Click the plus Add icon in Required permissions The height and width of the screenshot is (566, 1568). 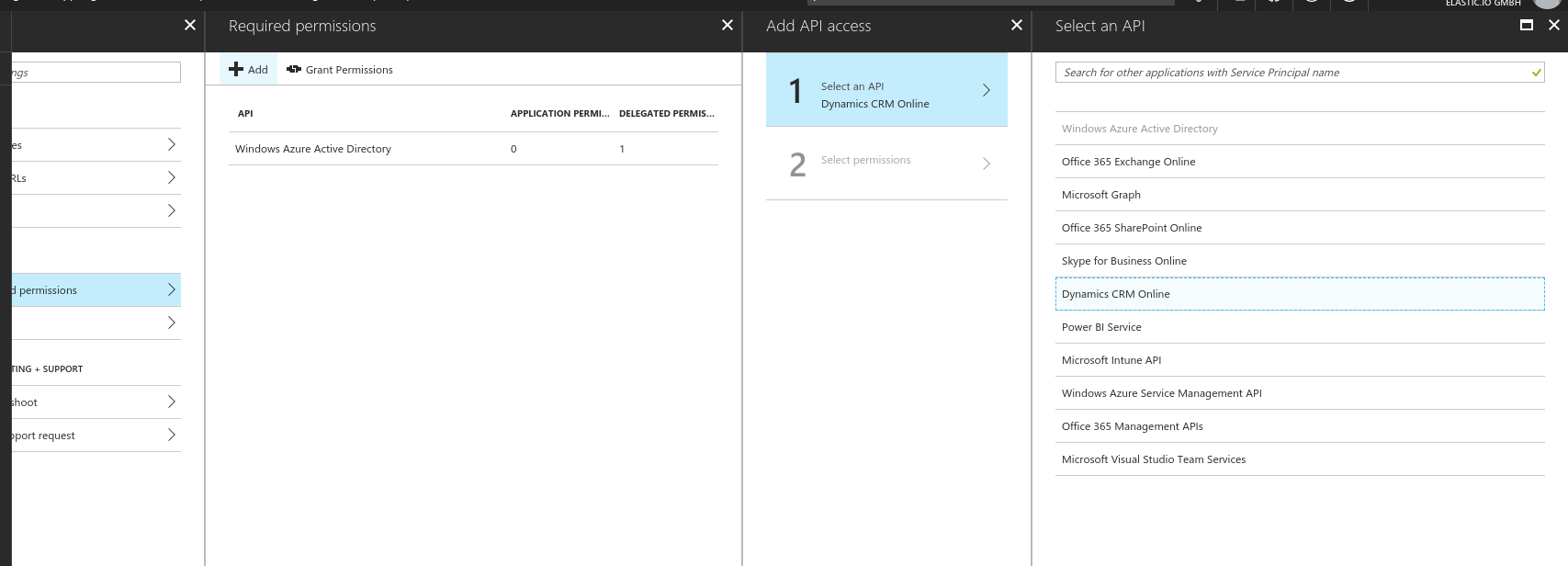pos(236,69)
